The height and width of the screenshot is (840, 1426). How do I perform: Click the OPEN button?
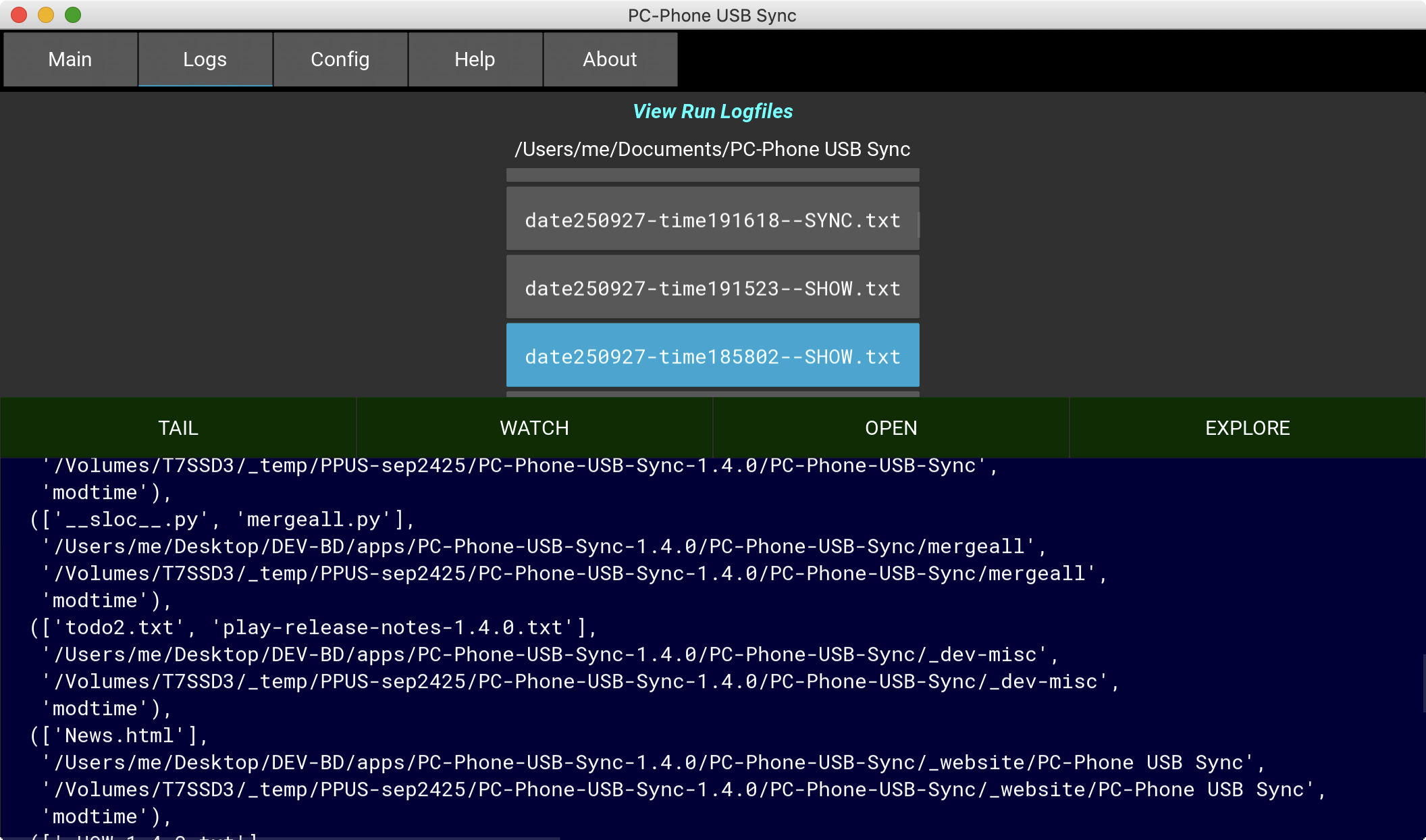[x=891, y=428]
